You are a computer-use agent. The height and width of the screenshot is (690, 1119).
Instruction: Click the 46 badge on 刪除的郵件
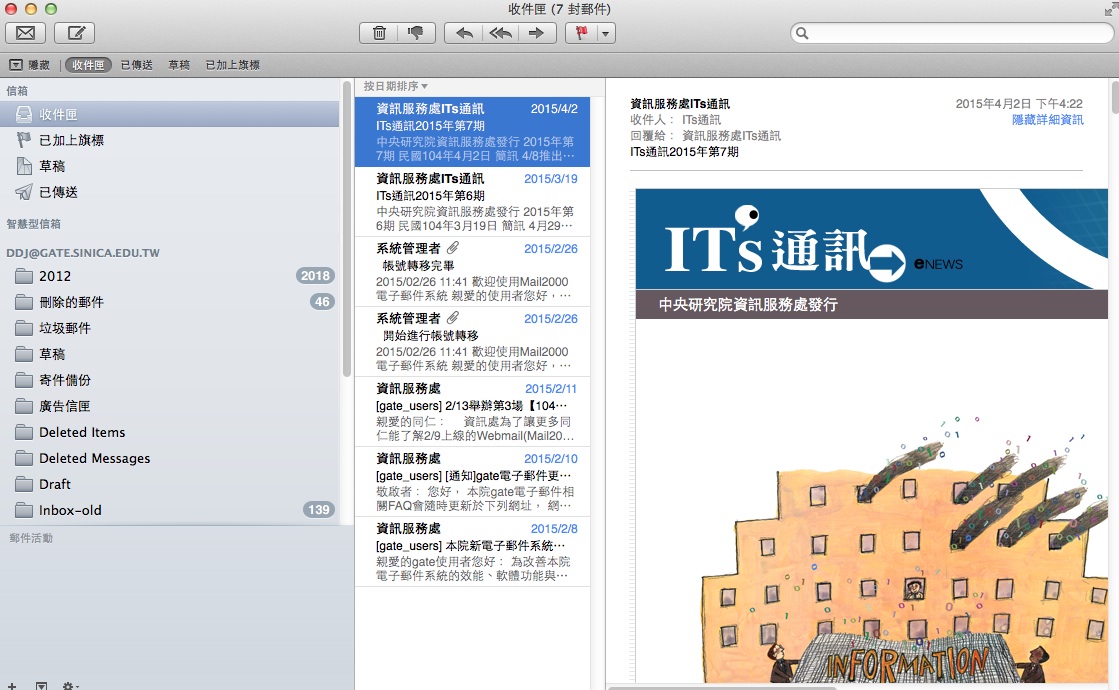click(x=322, y=302)
